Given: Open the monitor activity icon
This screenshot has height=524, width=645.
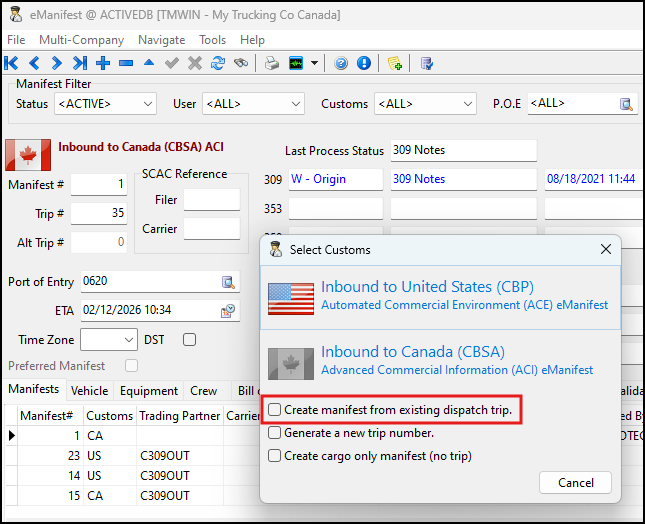Looking at the screenshot, I should click(x=296, y=63).
